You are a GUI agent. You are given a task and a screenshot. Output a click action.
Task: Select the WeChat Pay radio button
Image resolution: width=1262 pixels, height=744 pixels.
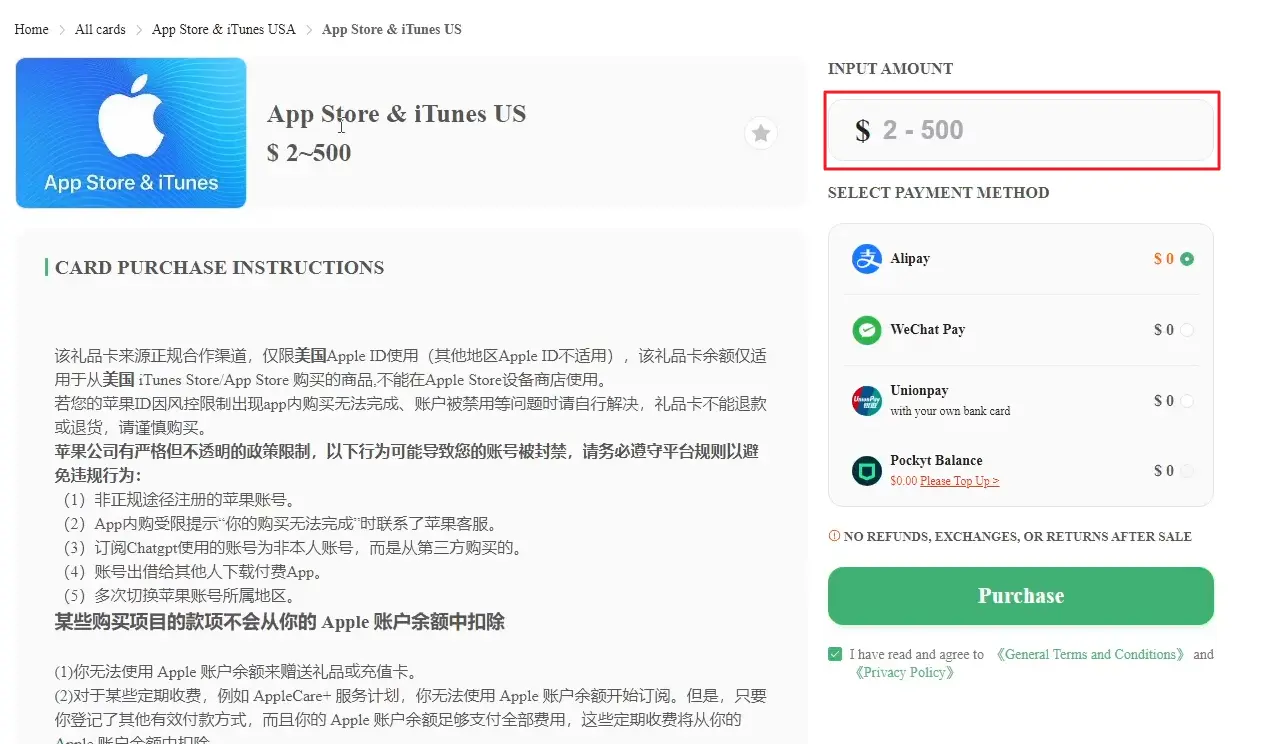click(1187, 330)
